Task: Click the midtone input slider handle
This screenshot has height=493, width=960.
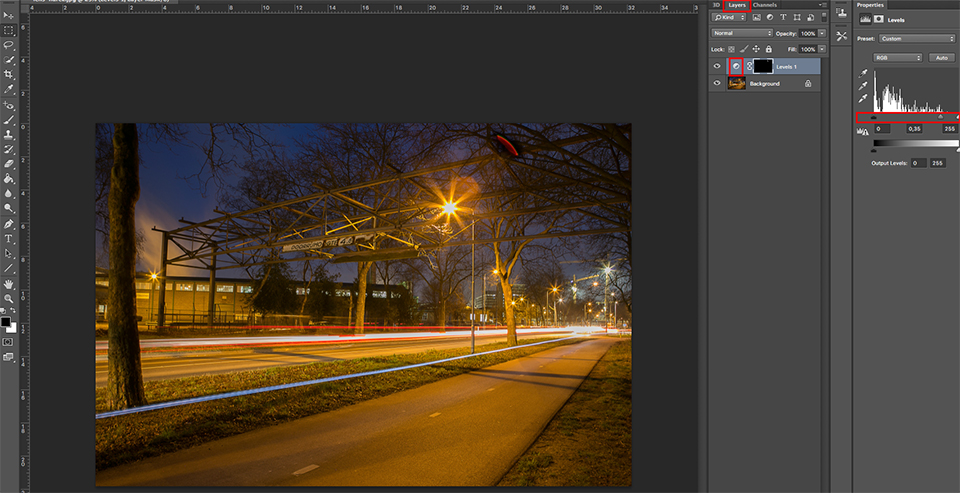Action: (940, 116)
